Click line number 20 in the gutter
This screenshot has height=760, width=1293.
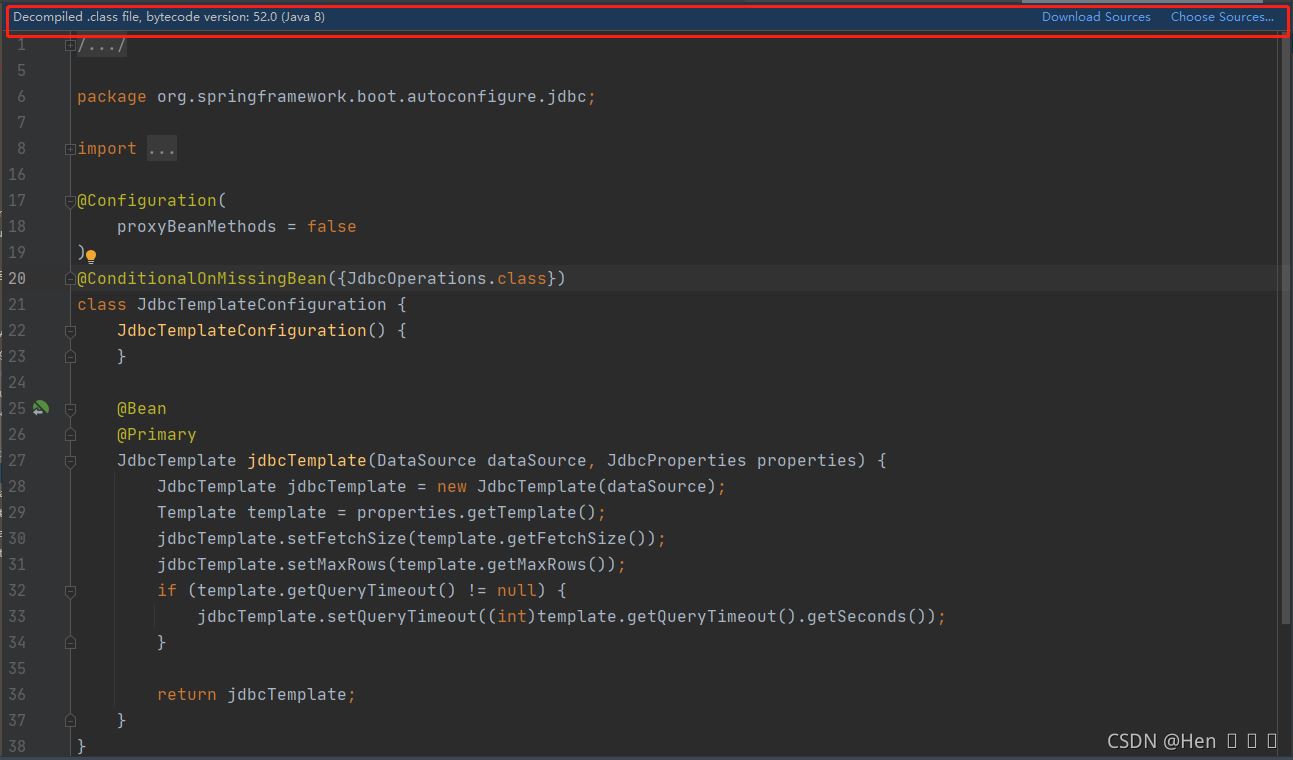17,279
